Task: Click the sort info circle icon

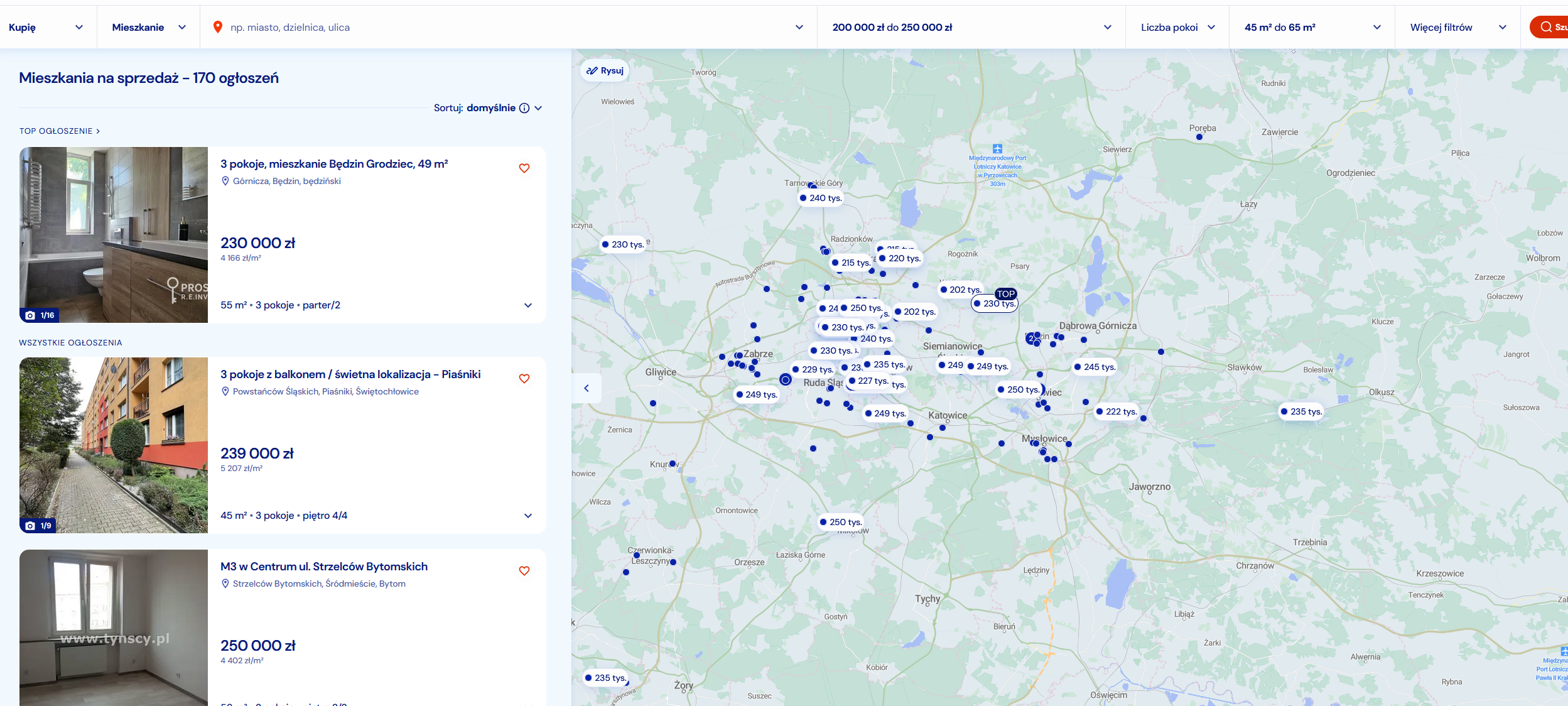Action: pos(524,108)
